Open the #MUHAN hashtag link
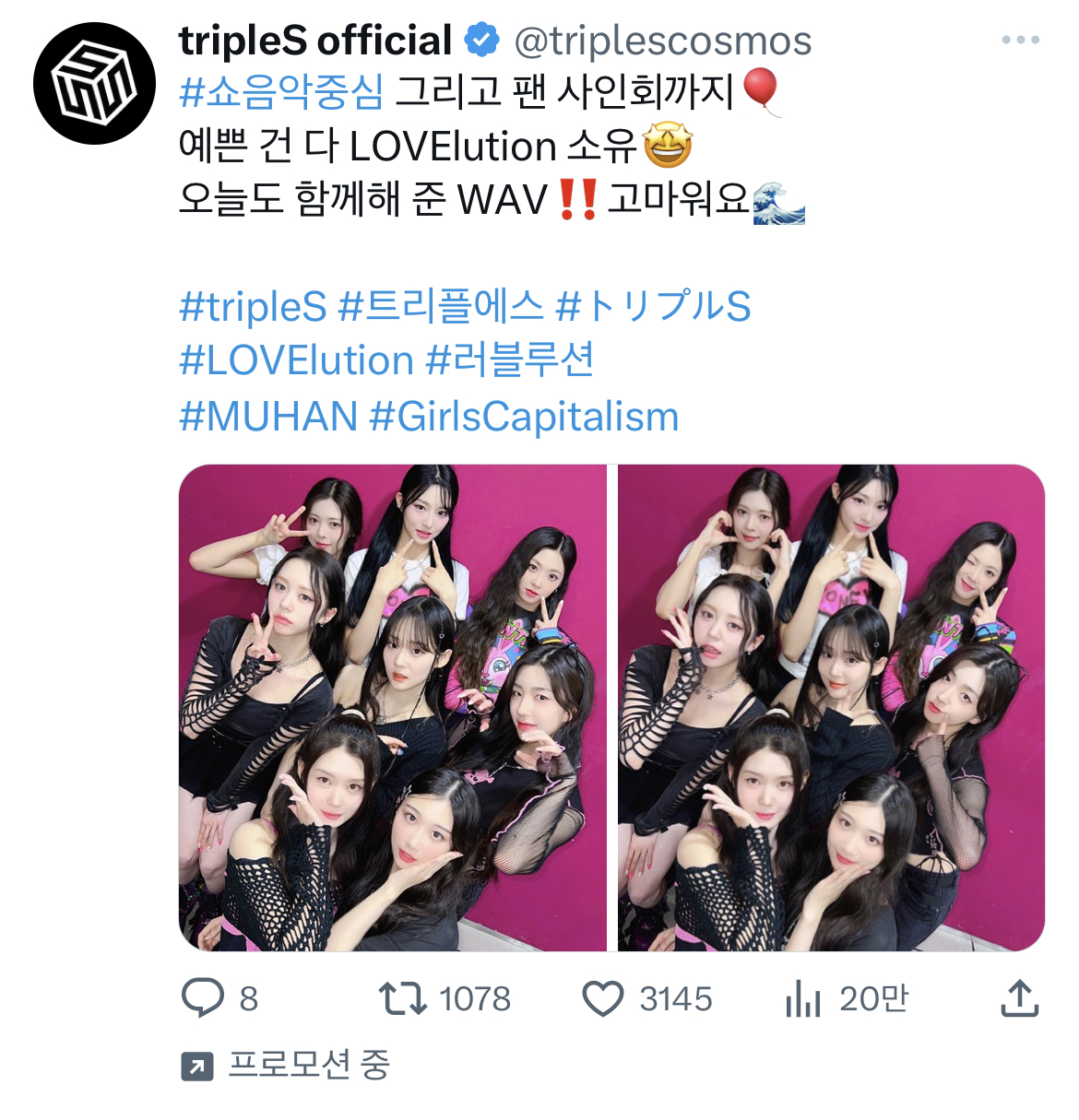 [268, 416]
